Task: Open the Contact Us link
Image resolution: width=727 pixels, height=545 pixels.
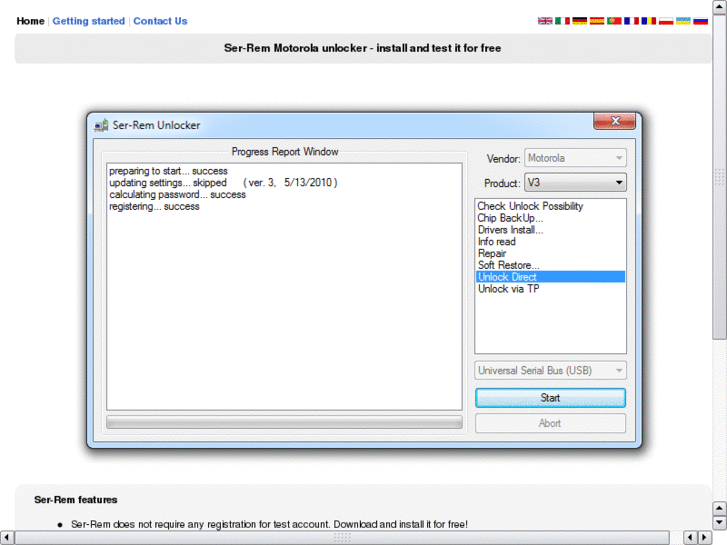Action: [160, 21]
